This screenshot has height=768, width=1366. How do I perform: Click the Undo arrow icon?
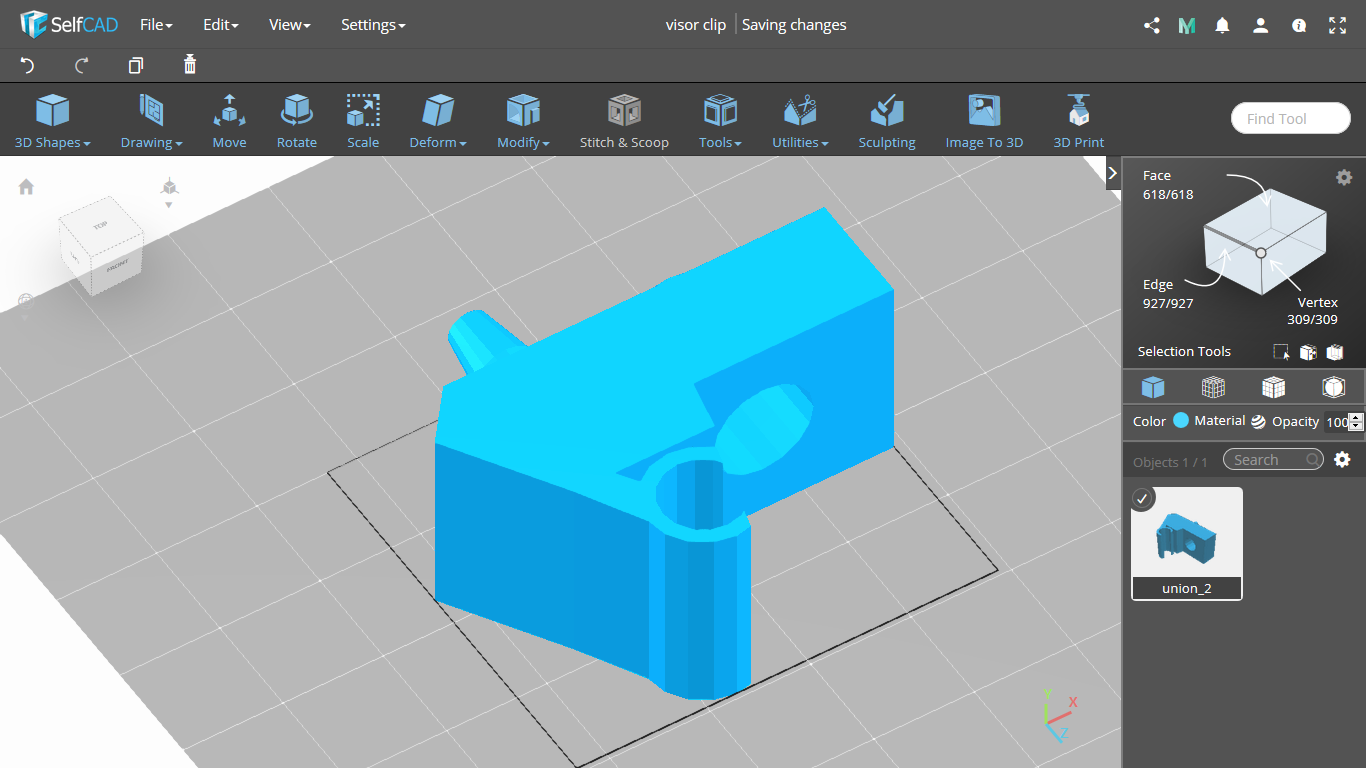[x=27, y=65]
